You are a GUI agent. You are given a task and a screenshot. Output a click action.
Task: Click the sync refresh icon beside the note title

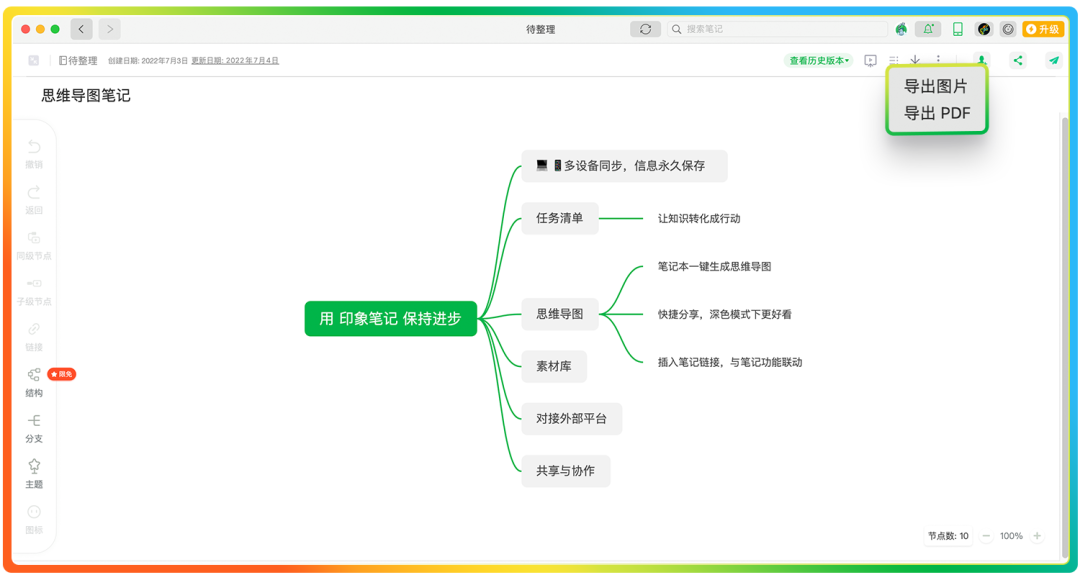(645, 29)
